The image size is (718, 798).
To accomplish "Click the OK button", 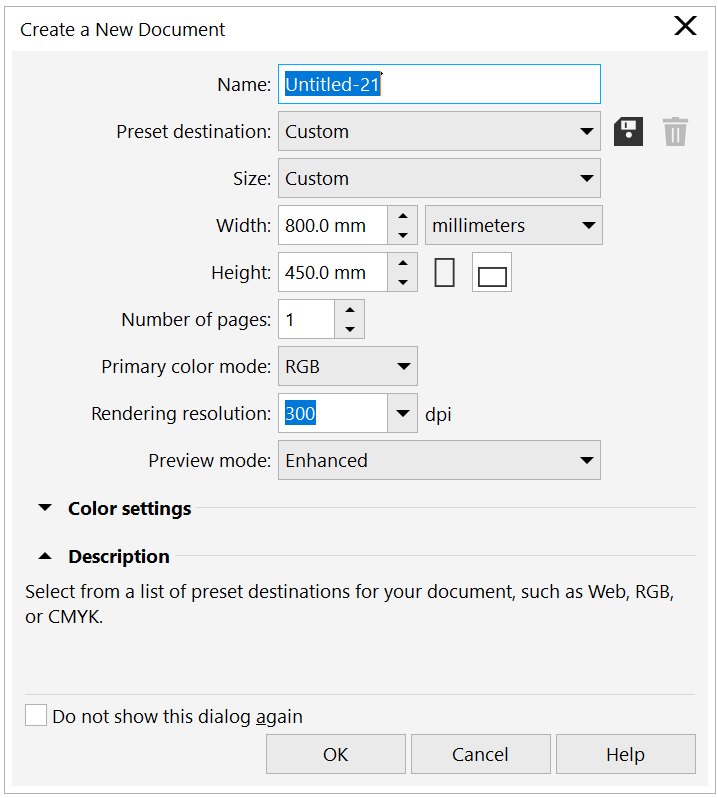I will [336, 754].
